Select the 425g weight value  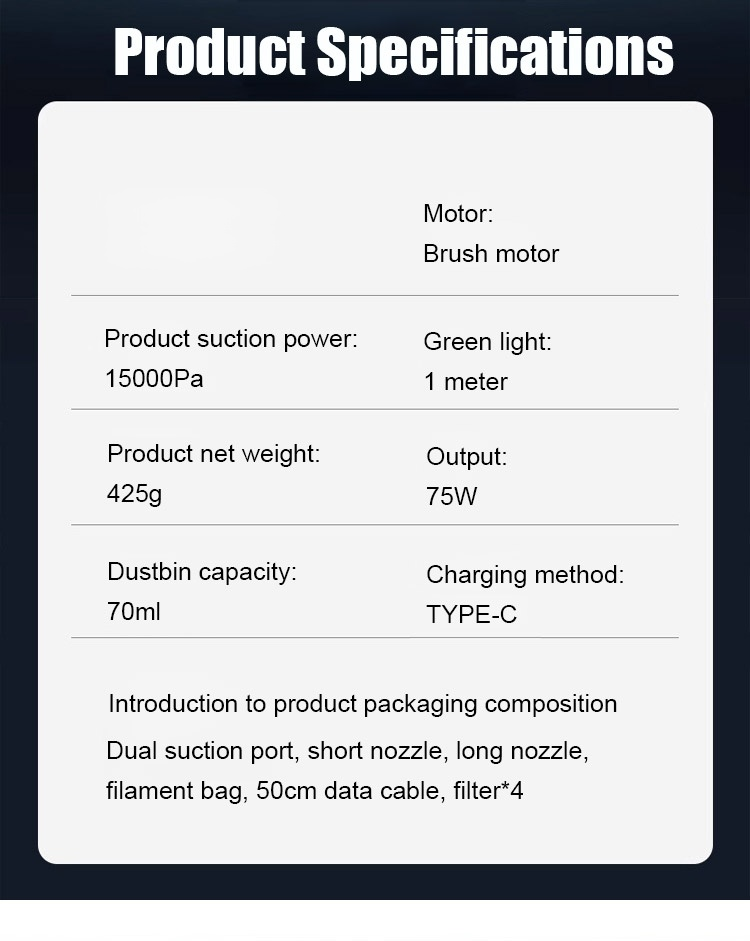[x=134, y=494]
